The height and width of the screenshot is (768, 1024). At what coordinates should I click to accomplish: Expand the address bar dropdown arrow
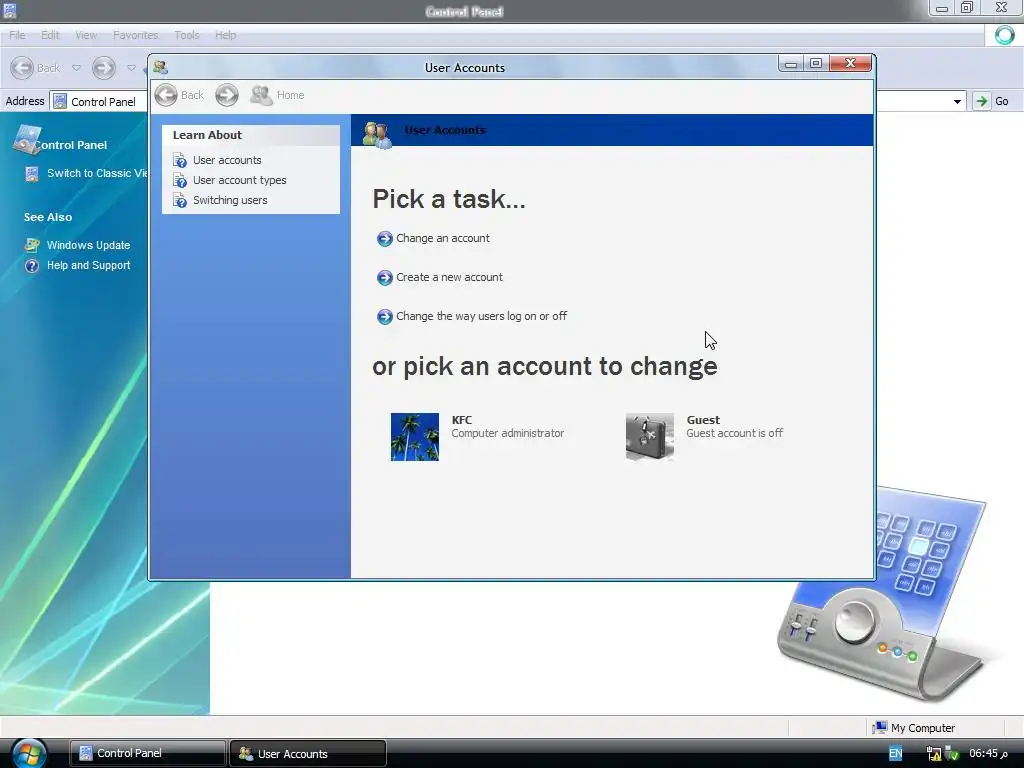point(957,102)
